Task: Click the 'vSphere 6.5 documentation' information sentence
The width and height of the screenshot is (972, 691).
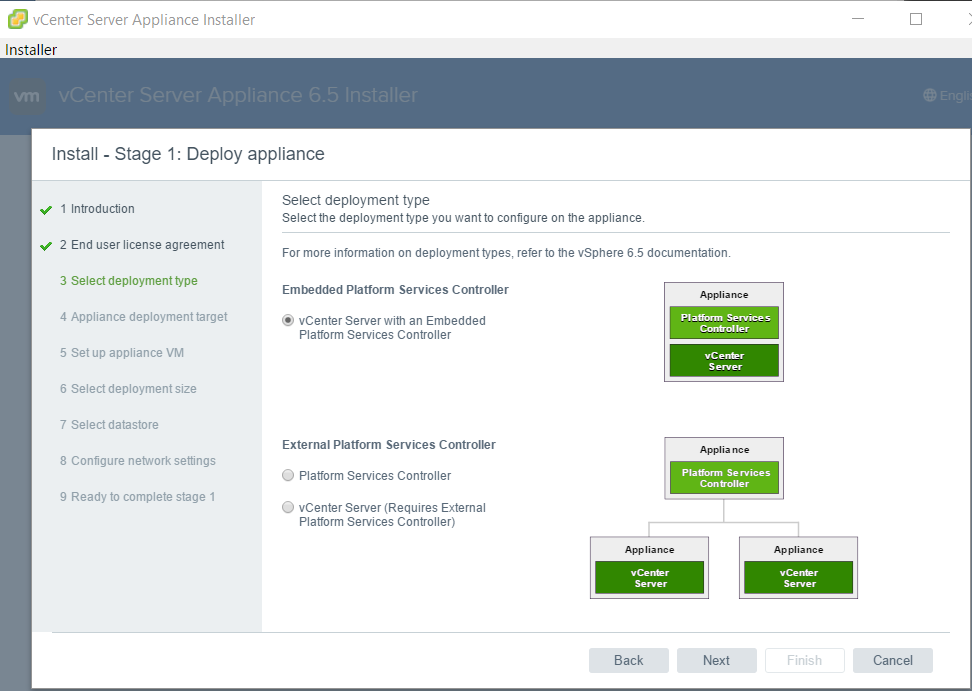Action: pyautogui.click(x=506, y=253)
